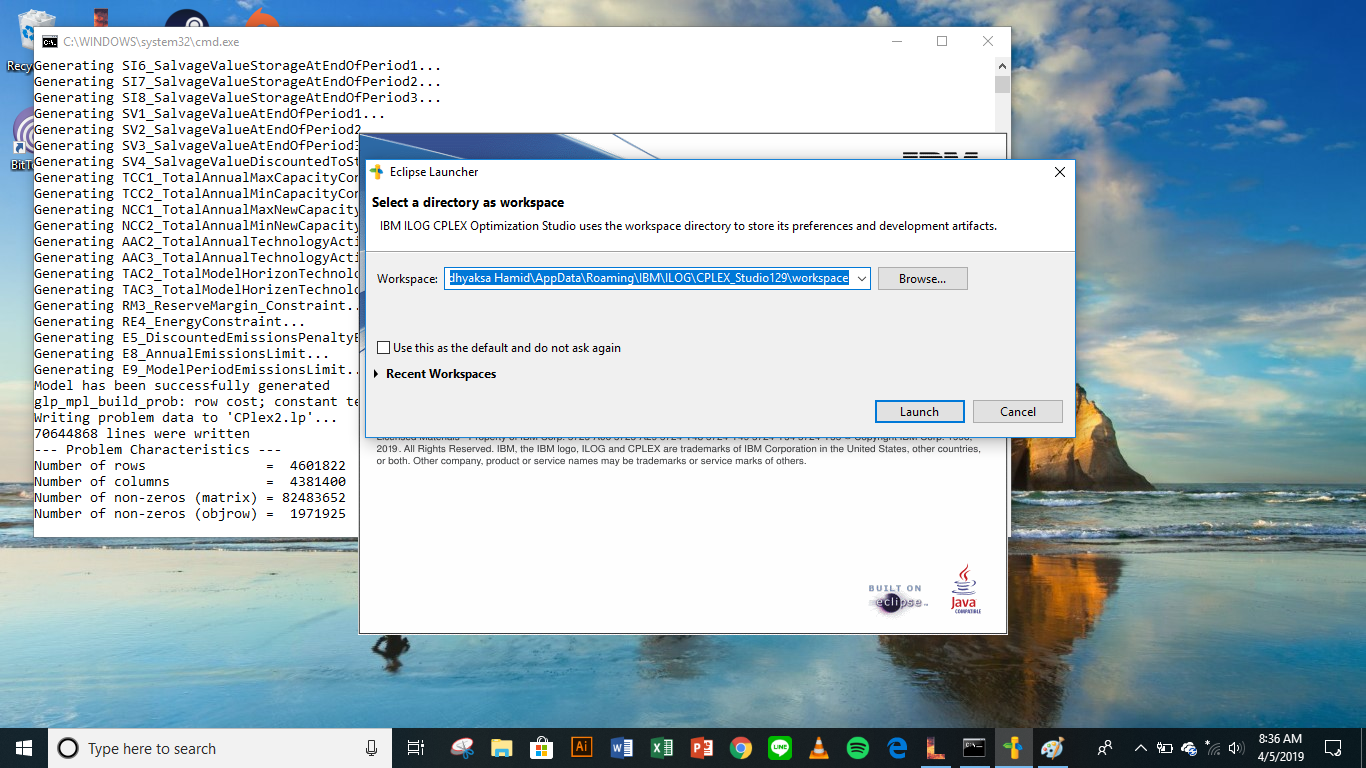Open Google Chrome from the taskbar
The image size is (1366, 768).
(740, 748)
